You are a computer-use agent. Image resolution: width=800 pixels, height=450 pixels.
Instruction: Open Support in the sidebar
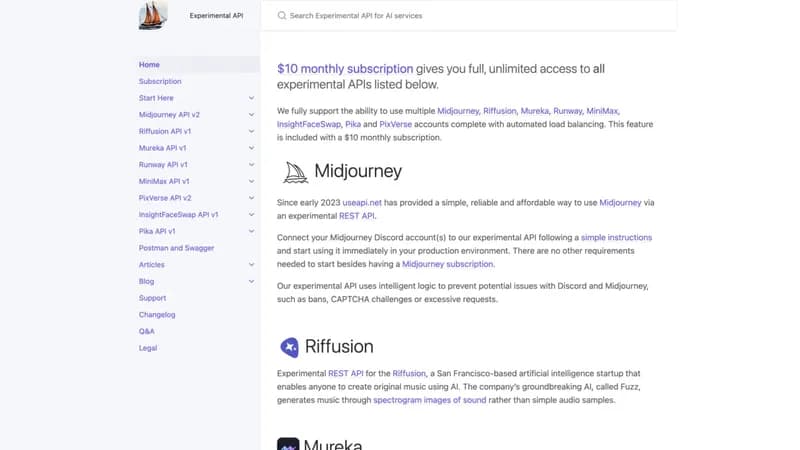click(x=152, y=298)
